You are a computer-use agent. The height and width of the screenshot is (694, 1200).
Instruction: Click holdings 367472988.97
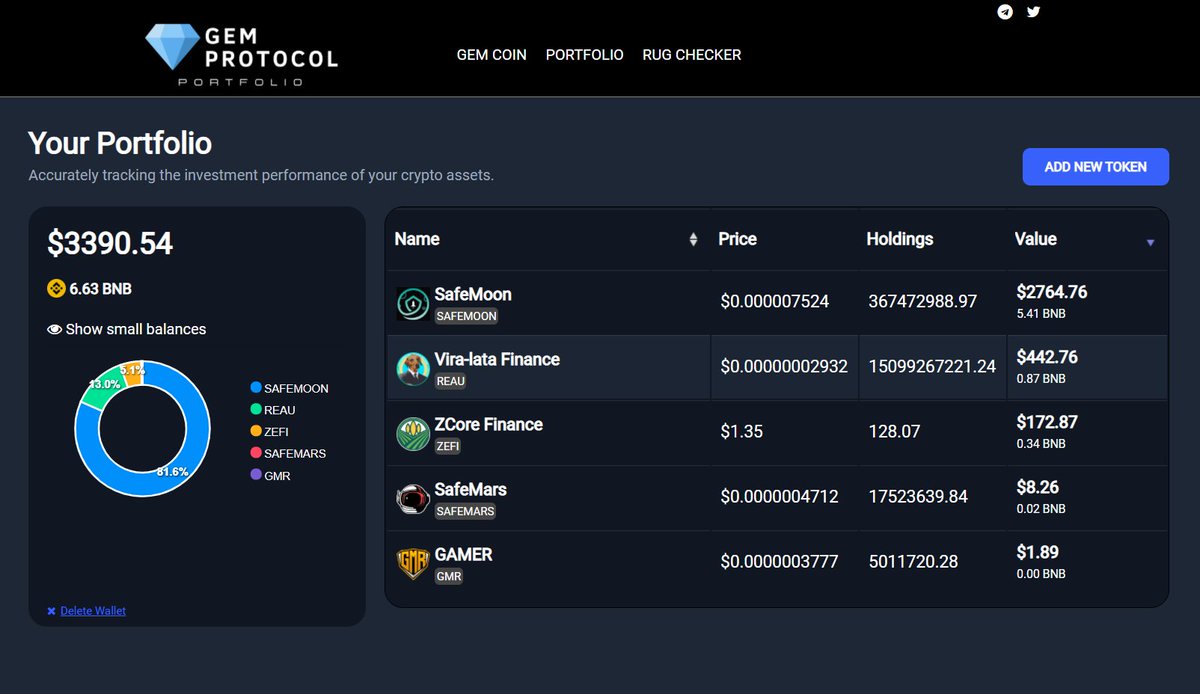[923, 301]
